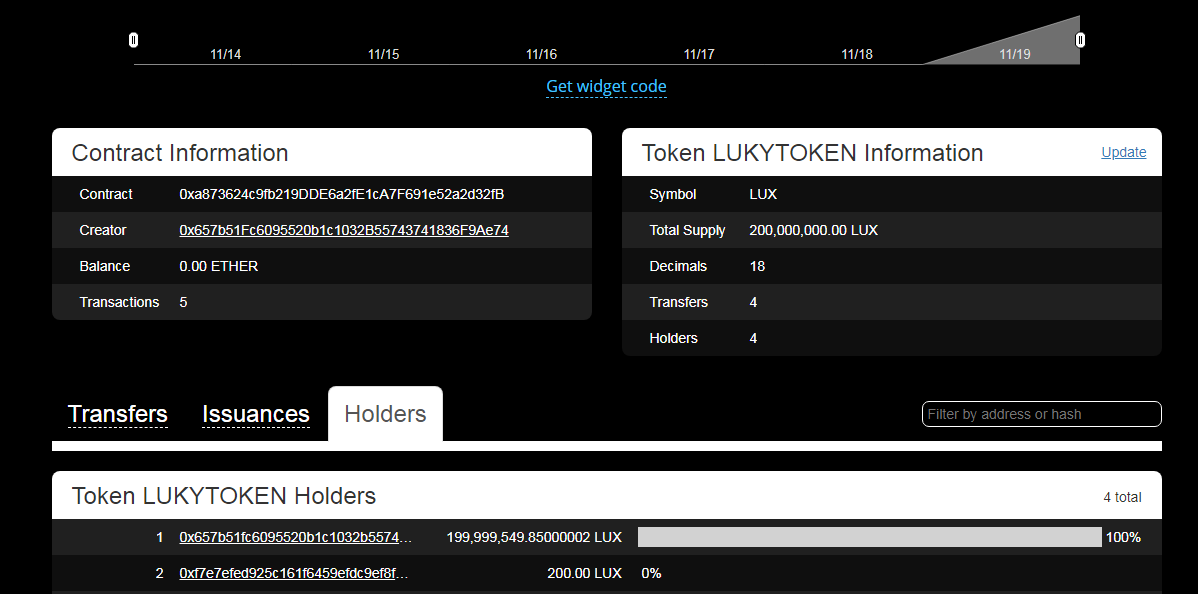Click the 0.00 ETHER balance value
The image size is (1198, 594).
(219, 266)
